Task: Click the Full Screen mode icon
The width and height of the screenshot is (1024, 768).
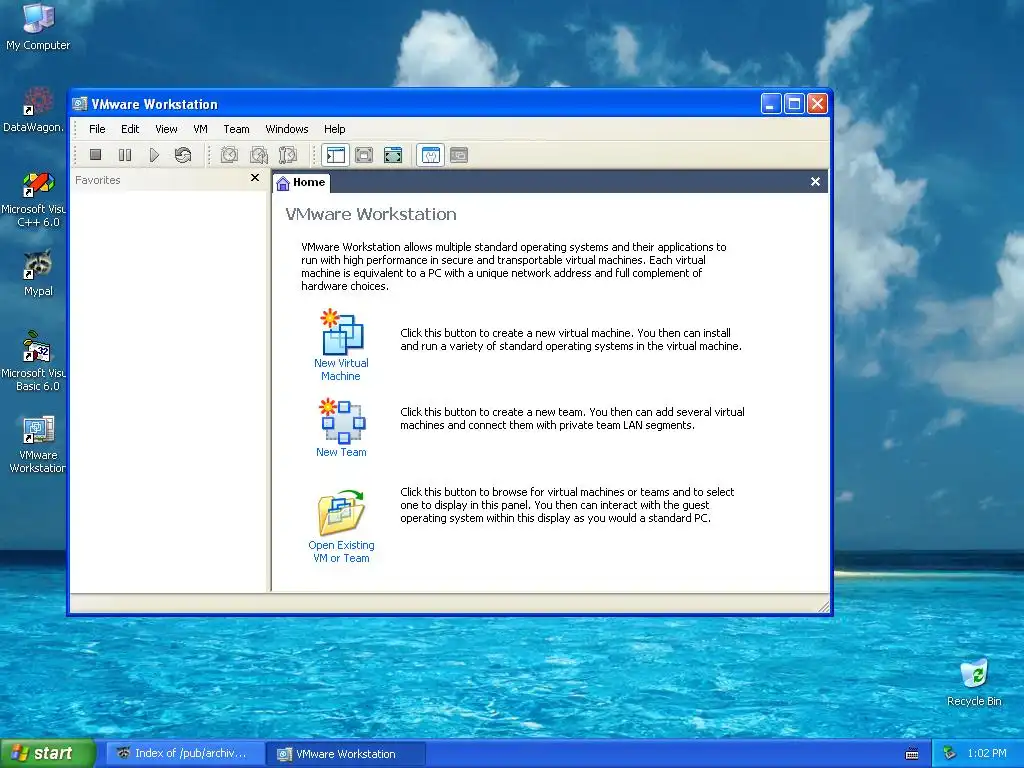Action: tap(393, 155)
